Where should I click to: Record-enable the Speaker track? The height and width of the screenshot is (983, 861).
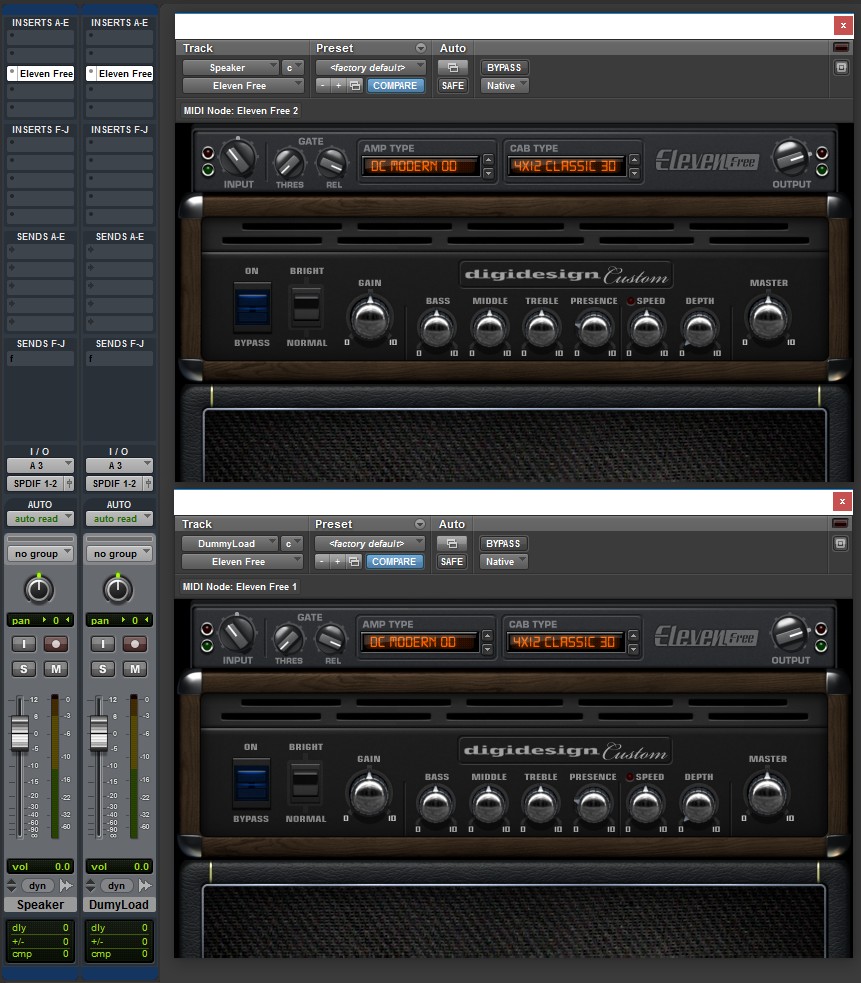pos(56,644)
